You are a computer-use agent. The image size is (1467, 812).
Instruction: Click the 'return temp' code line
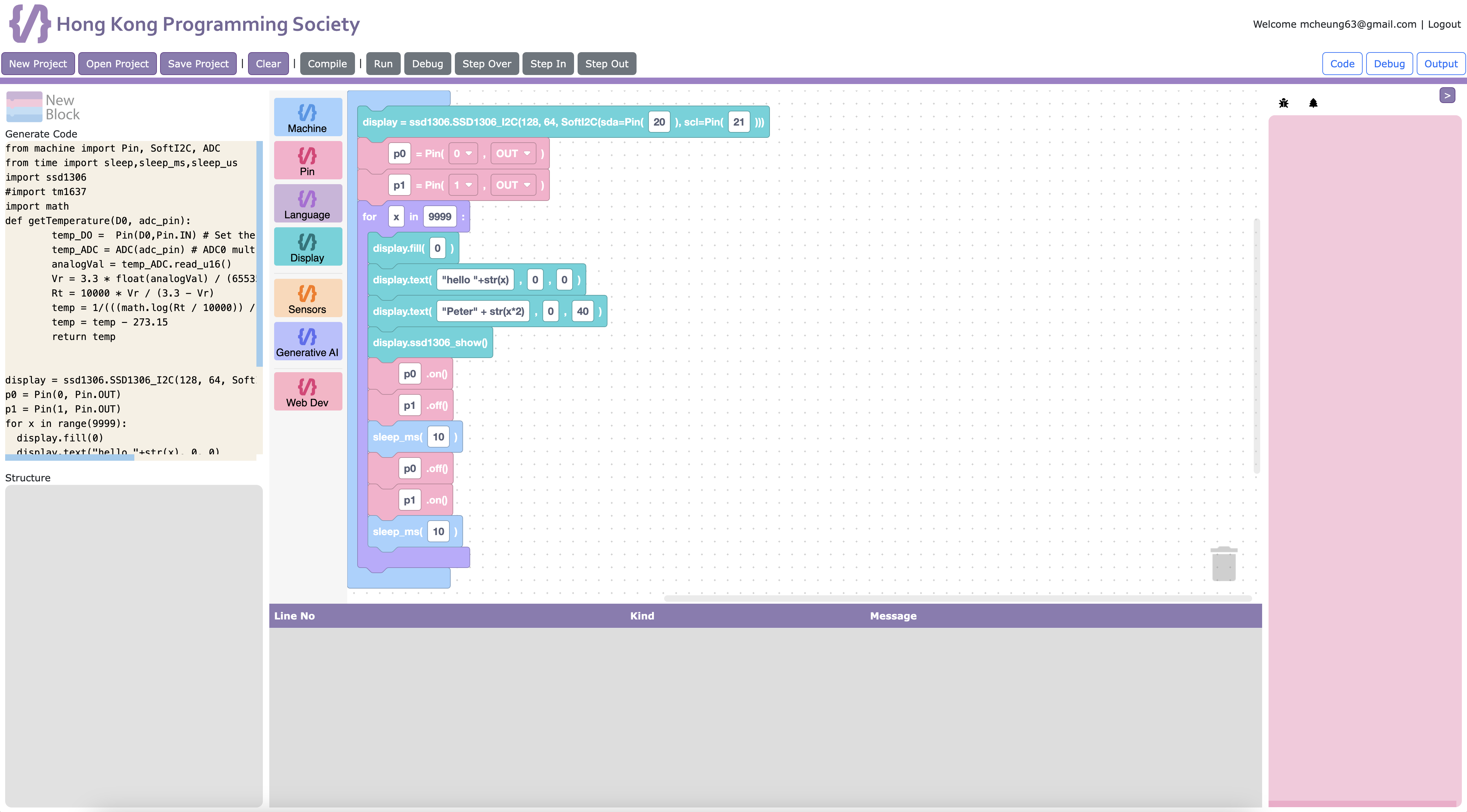coord(84,336)
